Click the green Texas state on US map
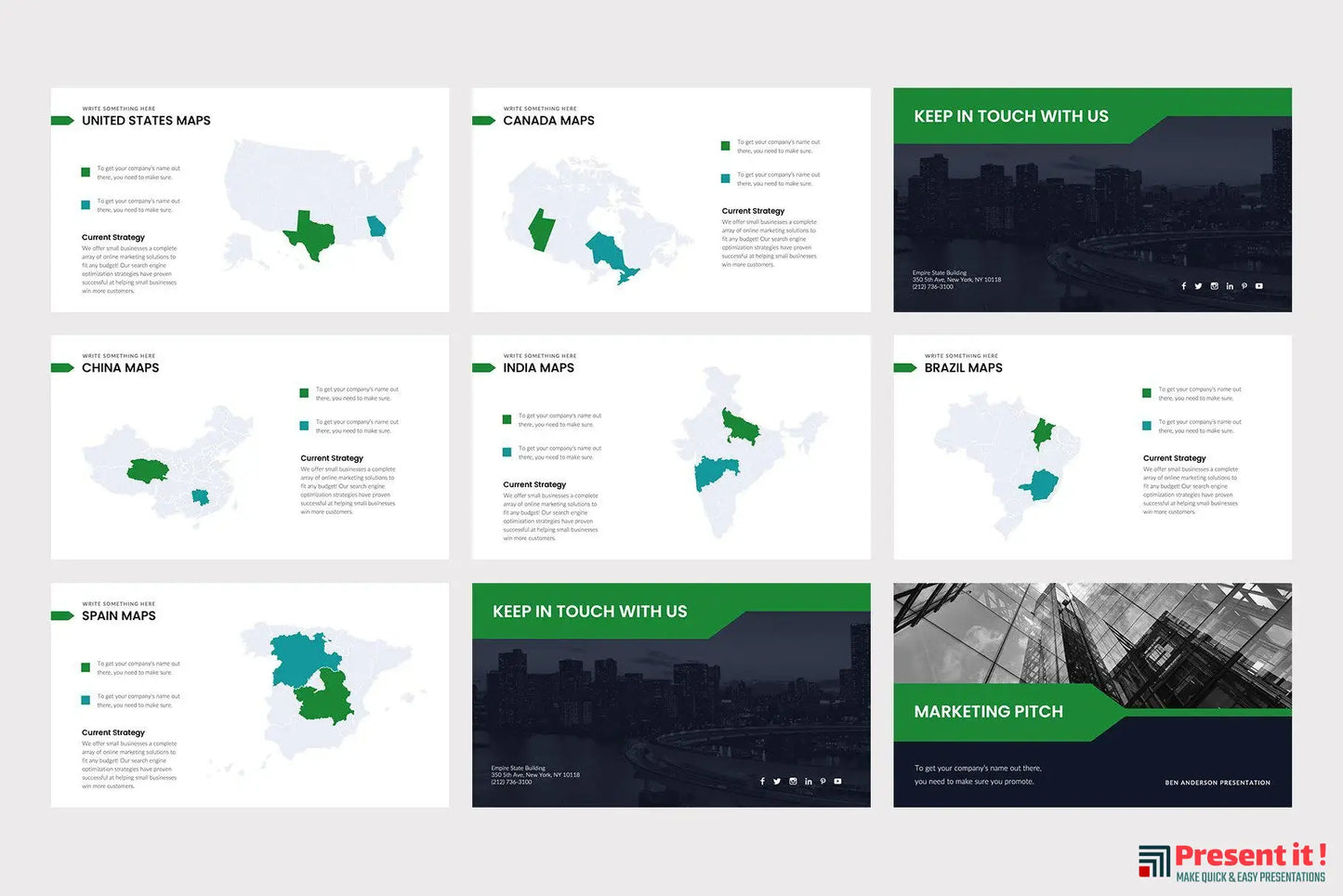 (x=309, y=236)
